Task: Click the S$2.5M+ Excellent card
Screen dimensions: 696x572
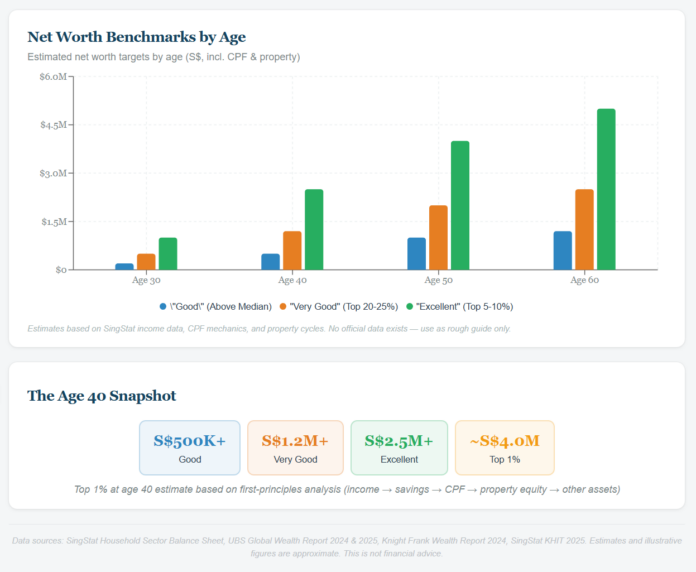Action: [399, 447]
